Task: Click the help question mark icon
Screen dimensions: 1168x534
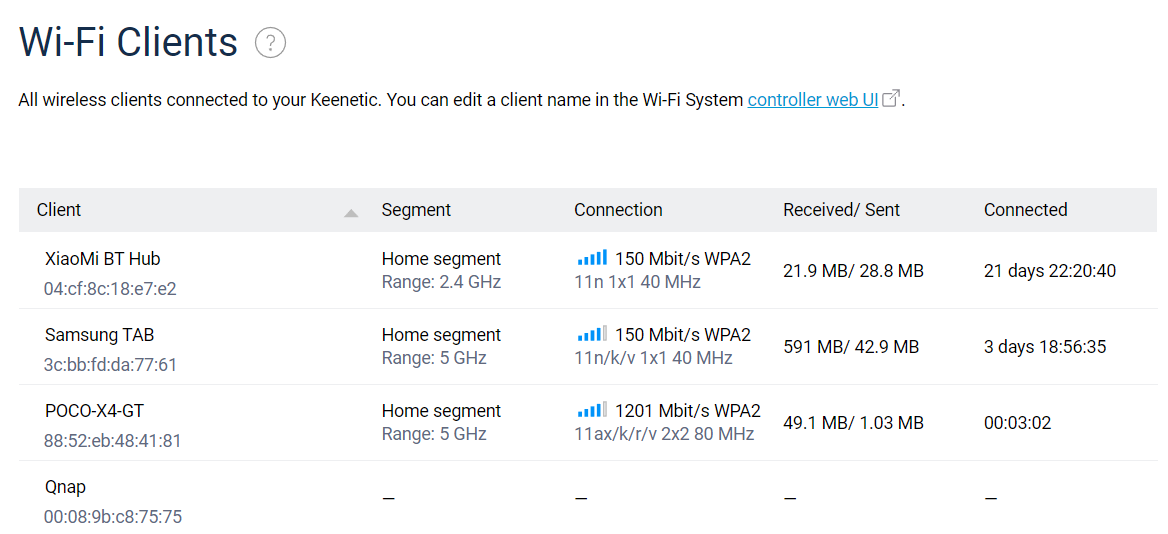Action: (270, 43)
